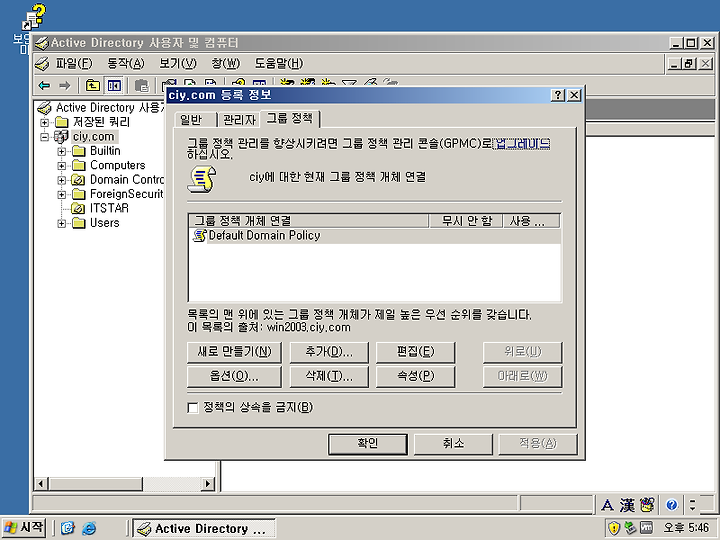Click the '무시 안 함' column header
The height and width of the screenshot is (540, 720).
click(466, 221)
